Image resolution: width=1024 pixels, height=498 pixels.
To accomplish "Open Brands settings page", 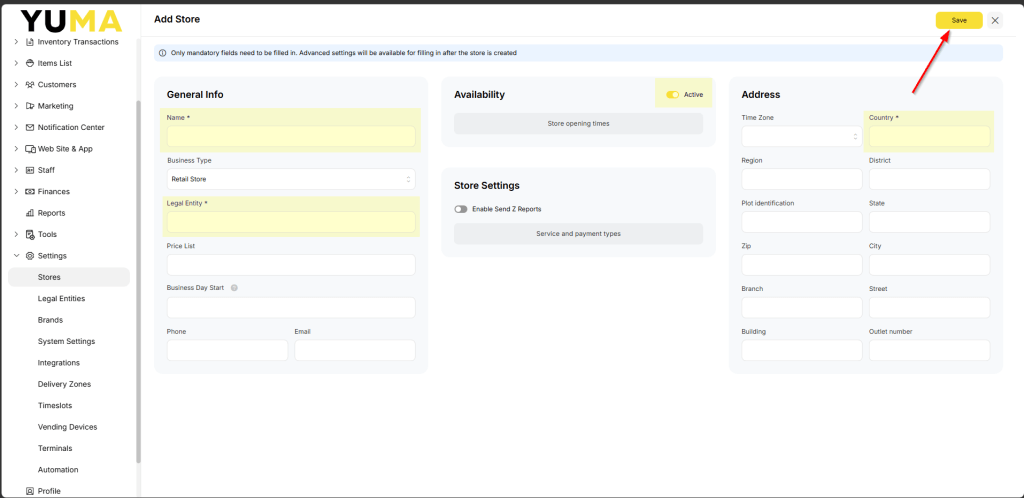I will 50,320.
